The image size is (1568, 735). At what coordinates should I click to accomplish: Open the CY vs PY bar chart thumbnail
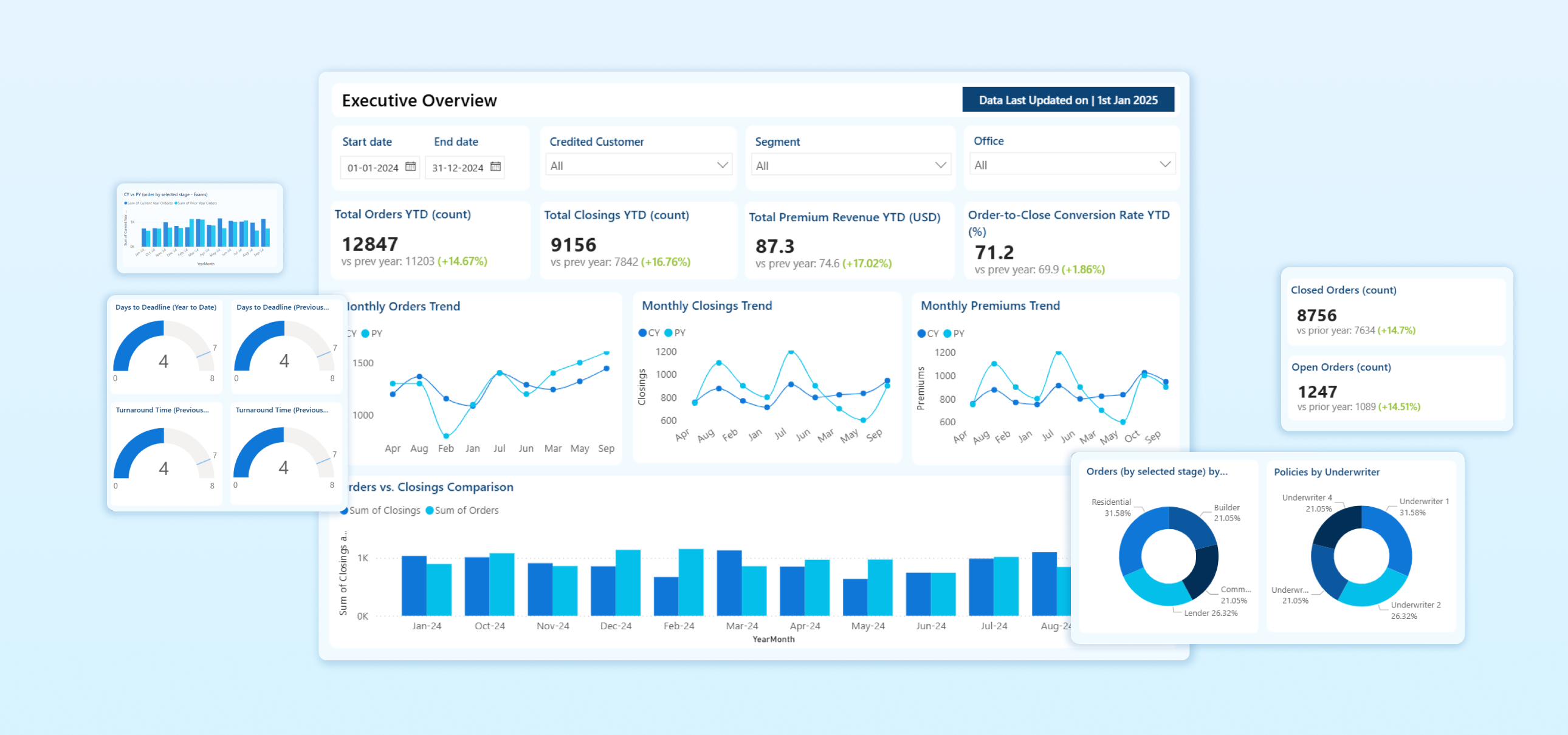click(200, 229)
